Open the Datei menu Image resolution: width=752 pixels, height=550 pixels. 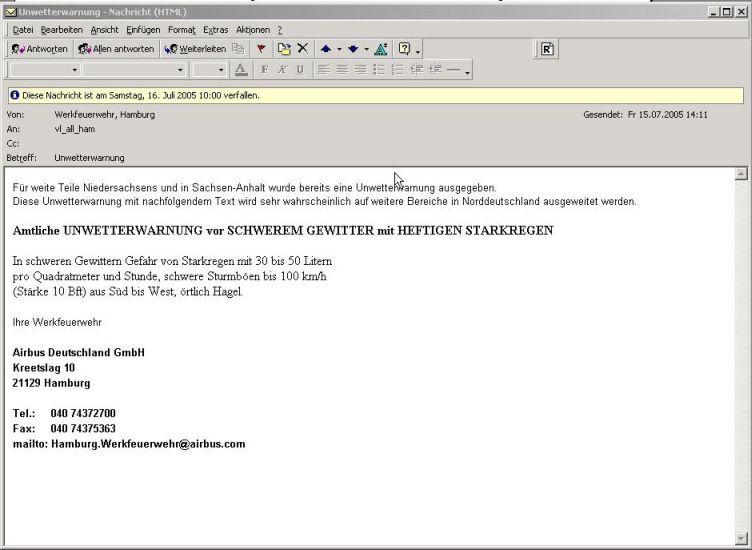click(22, 30)
